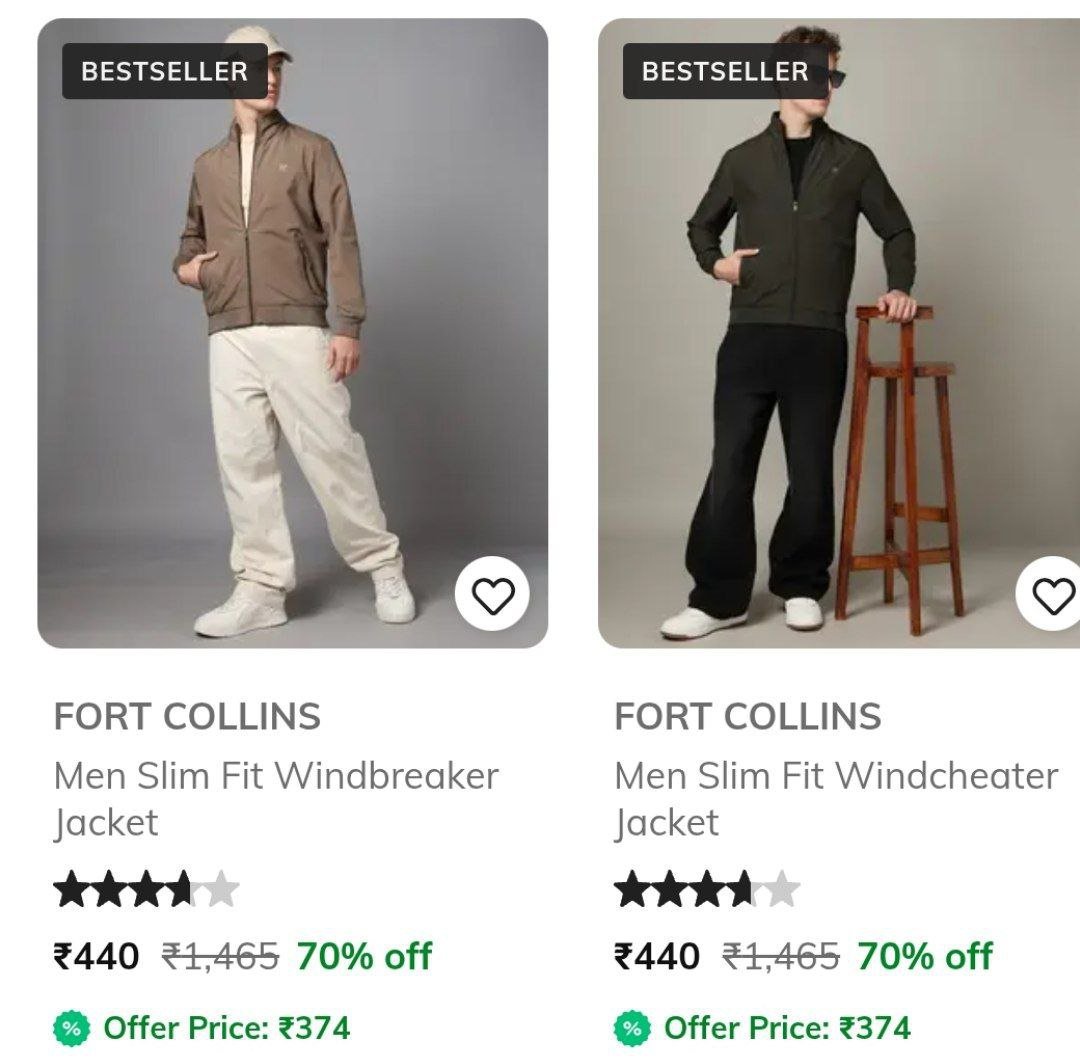This screenshot has width=1080, height=1064.
Task: Click the BESTSELLER badge on the brown jacket
Action: (x=164, y=71)
